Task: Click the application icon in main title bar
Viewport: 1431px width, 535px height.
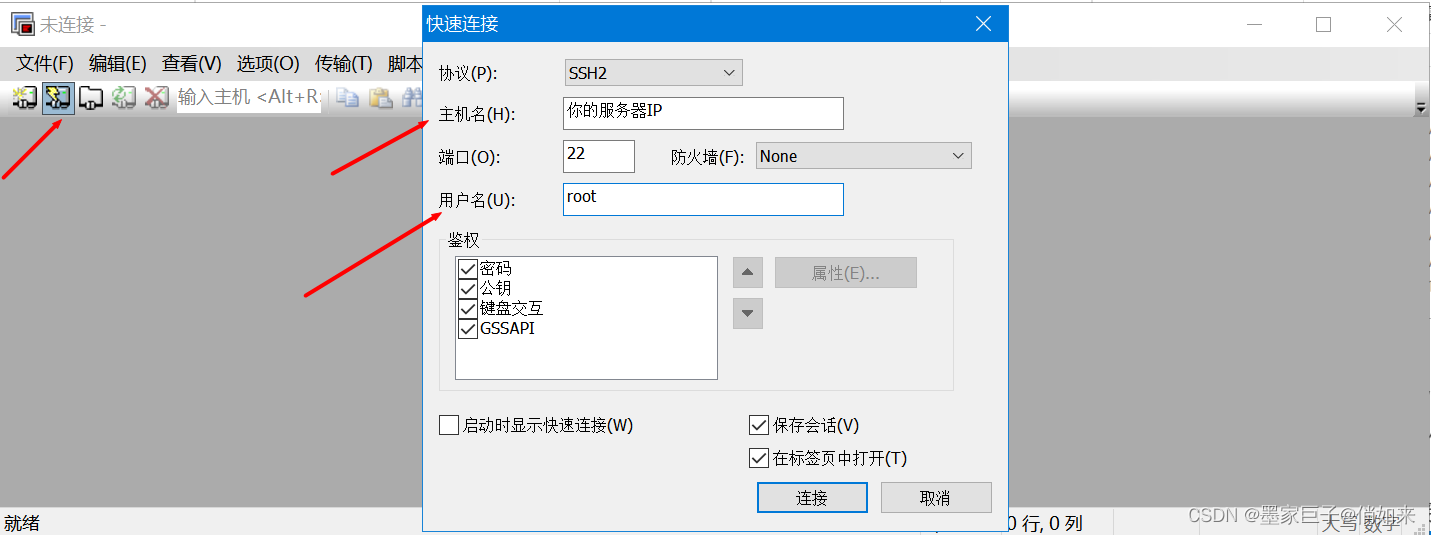Action: click(x=22, y=24)
